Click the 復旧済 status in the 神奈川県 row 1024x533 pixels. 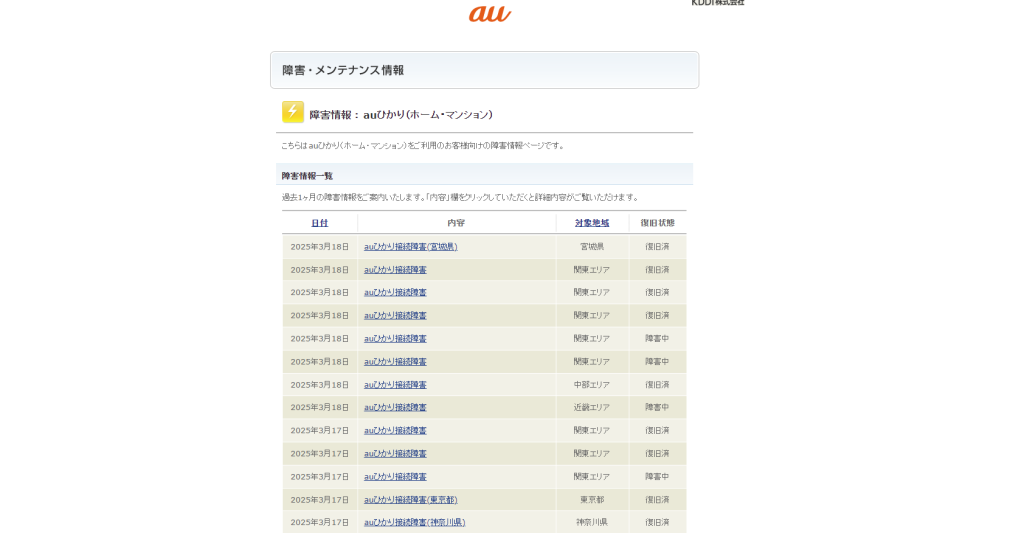click(x=657, y=523)
